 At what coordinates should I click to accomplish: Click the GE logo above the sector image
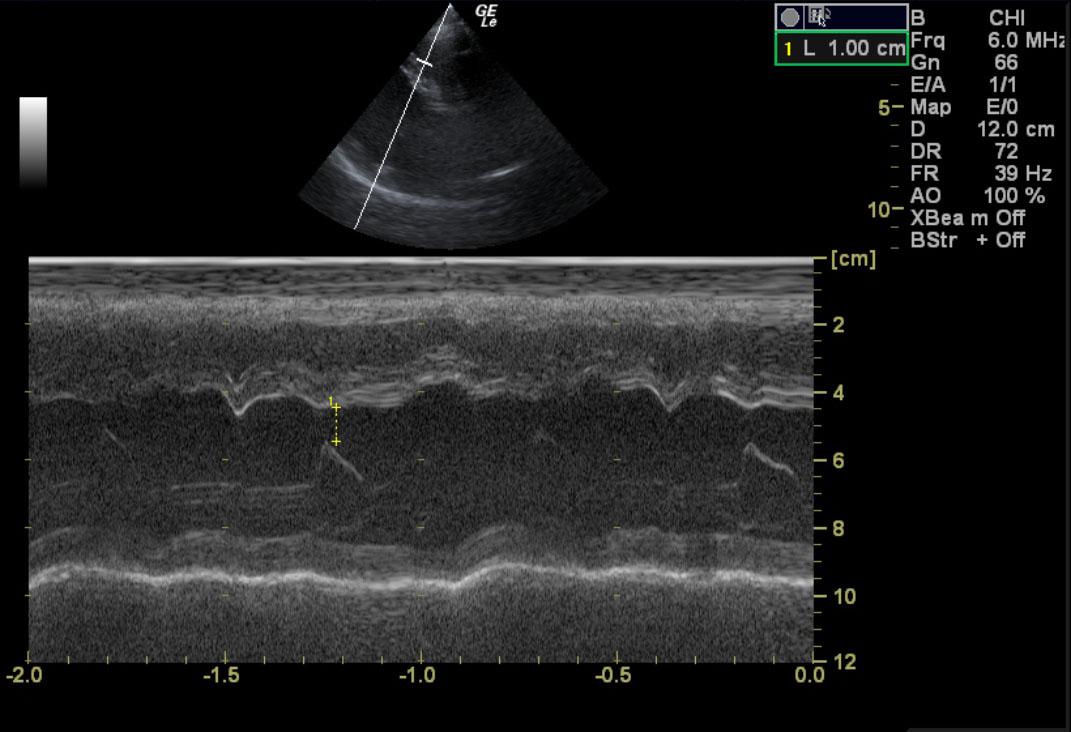click(487, 16)
